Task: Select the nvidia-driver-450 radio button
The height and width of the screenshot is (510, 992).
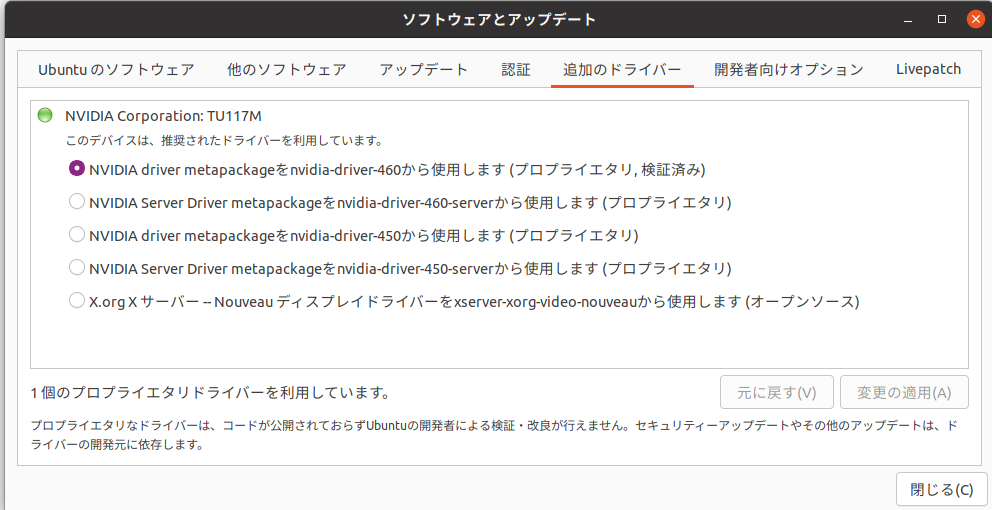Action: pos(77,235)
